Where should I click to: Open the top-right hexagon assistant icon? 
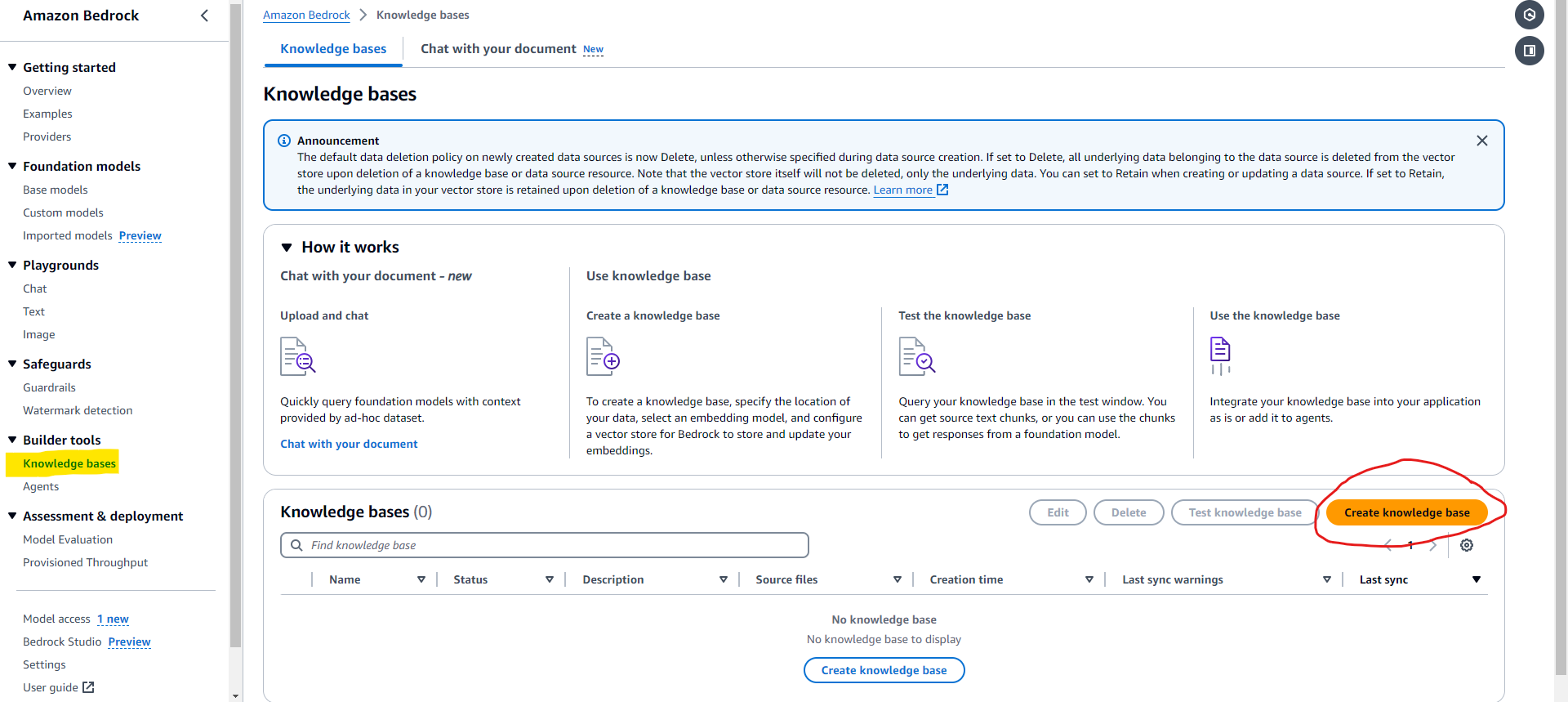[1529, 15]
